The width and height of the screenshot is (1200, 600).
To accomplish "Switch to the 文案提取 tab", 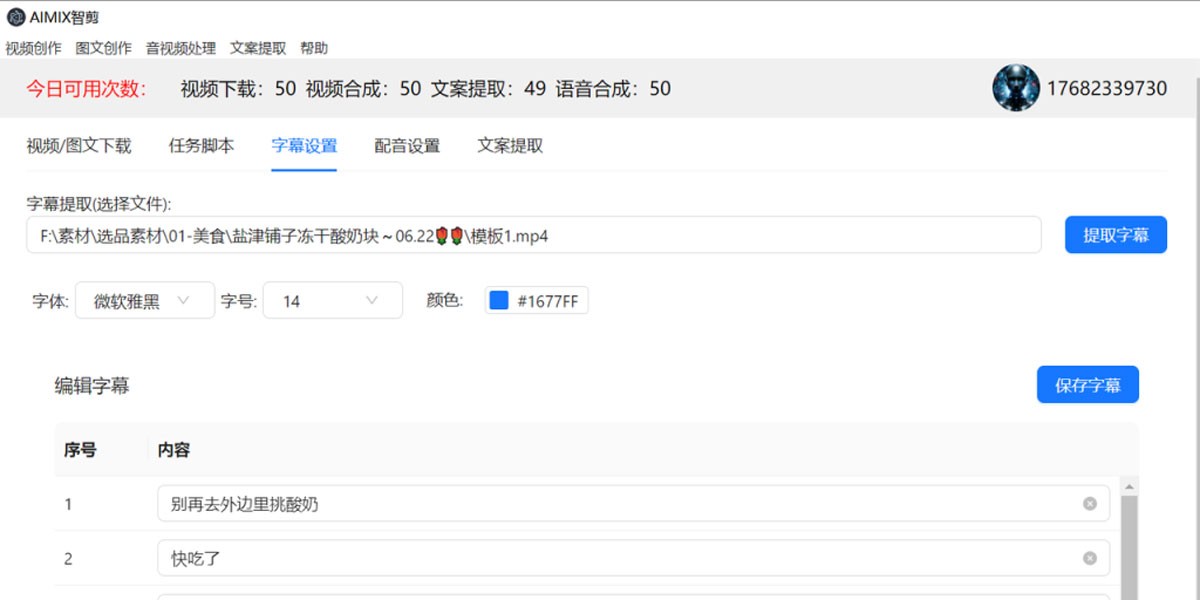I will (x=510, y=146).
